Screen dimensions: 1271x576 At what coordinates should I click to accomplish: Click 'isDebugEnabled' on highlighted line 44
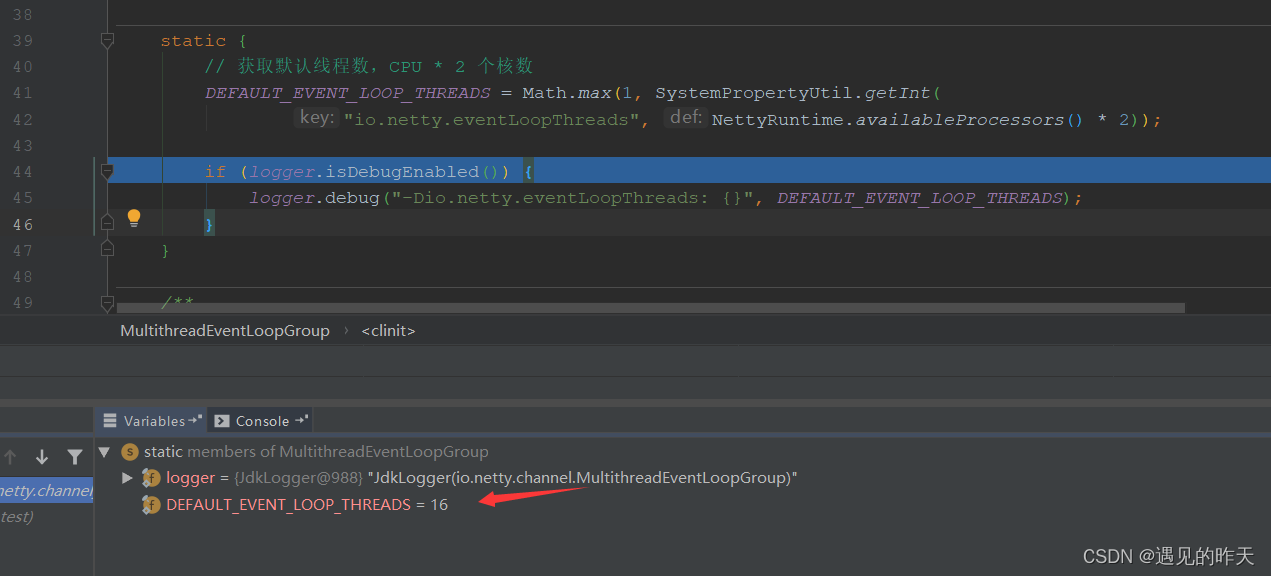pos(403,172)
